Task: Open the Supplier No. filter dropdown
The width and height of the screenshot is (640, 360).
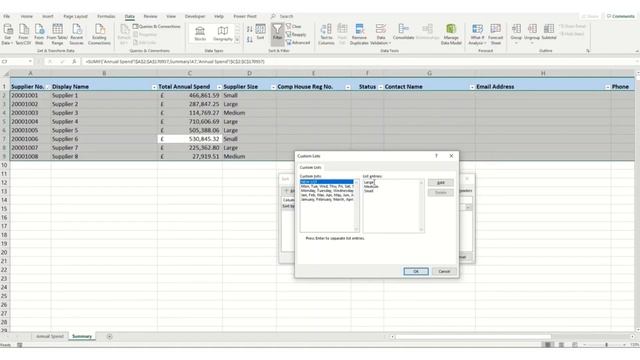Action: pos(47,87)
